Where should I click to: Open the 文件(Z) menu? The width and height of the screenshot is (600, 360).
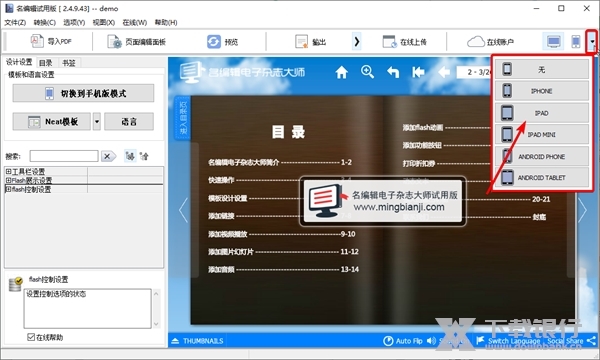coord(15,23)
